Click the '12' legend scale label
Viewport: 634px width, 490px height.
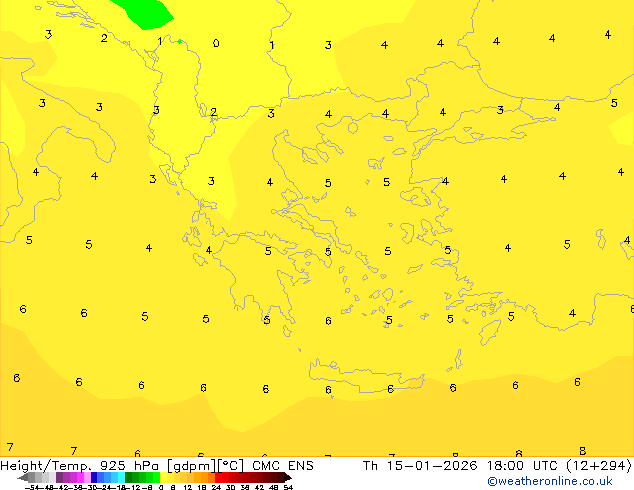click(188, 487)
